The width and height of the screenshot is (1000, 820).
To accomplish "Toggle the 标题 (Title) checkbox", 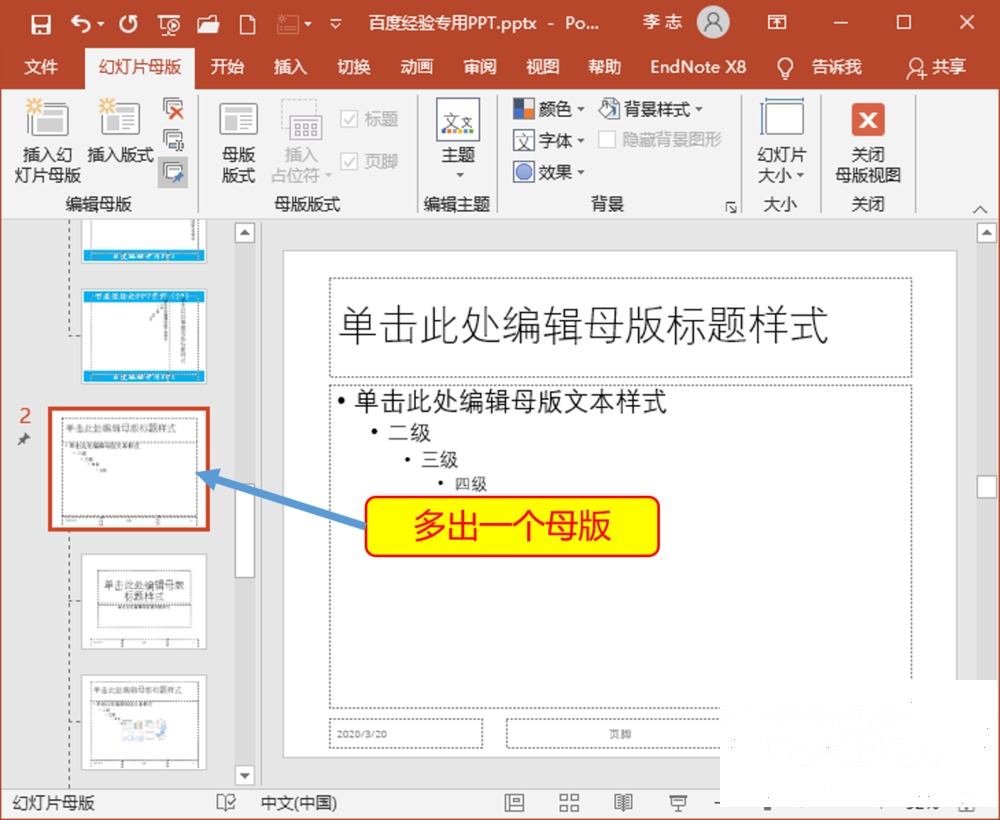I will [x=349, y=119].
